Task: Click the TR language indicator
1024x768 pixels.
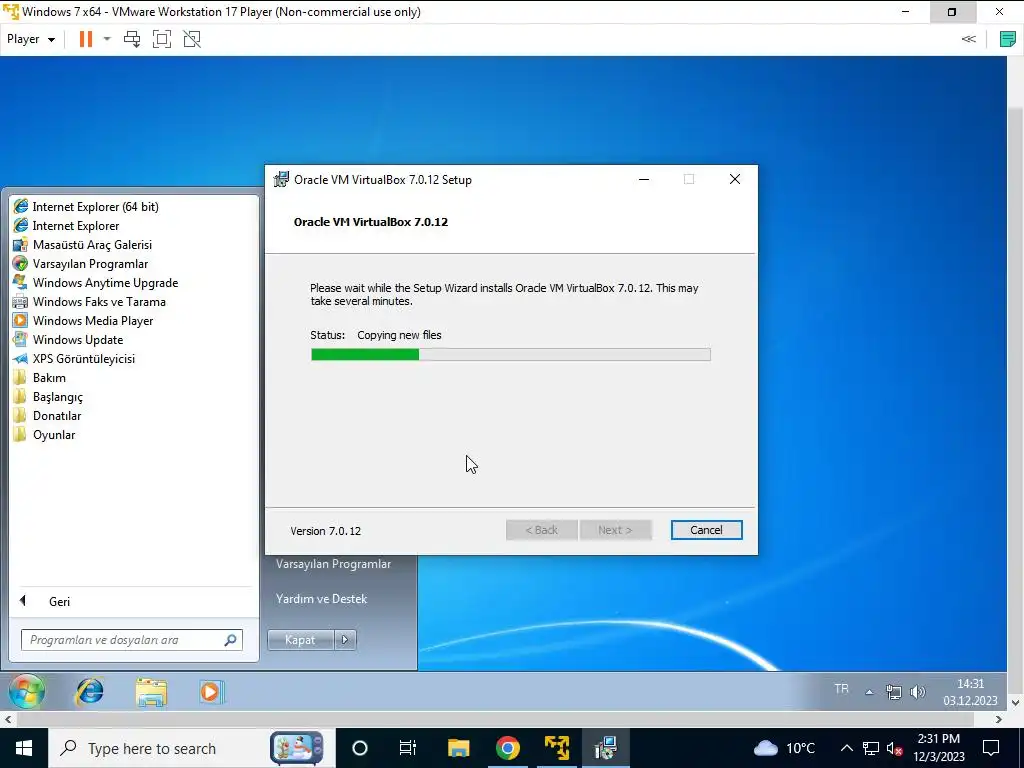Action: click(x=841, y=689)
